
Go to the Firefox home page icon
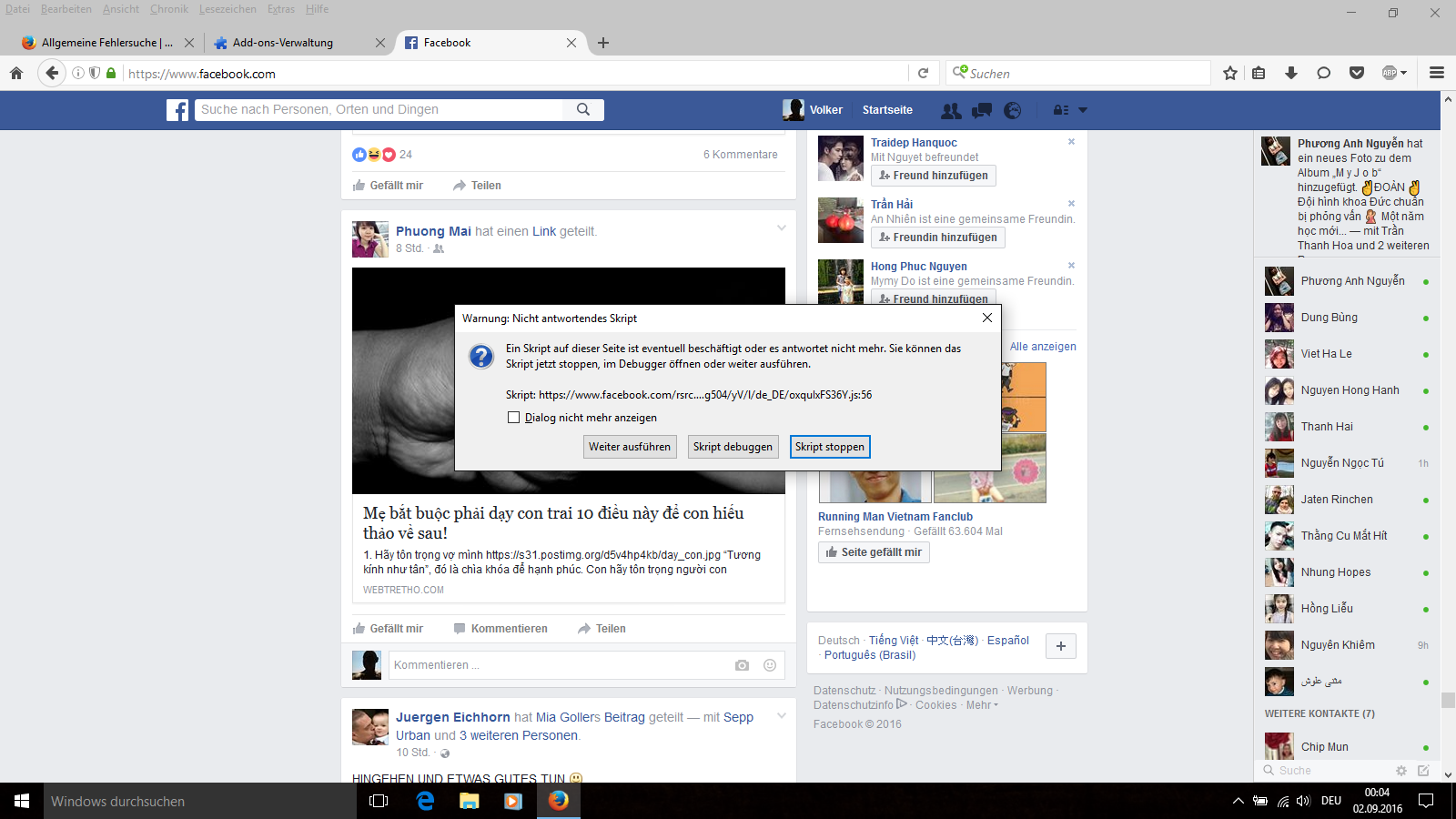click(x=16, y=74)
